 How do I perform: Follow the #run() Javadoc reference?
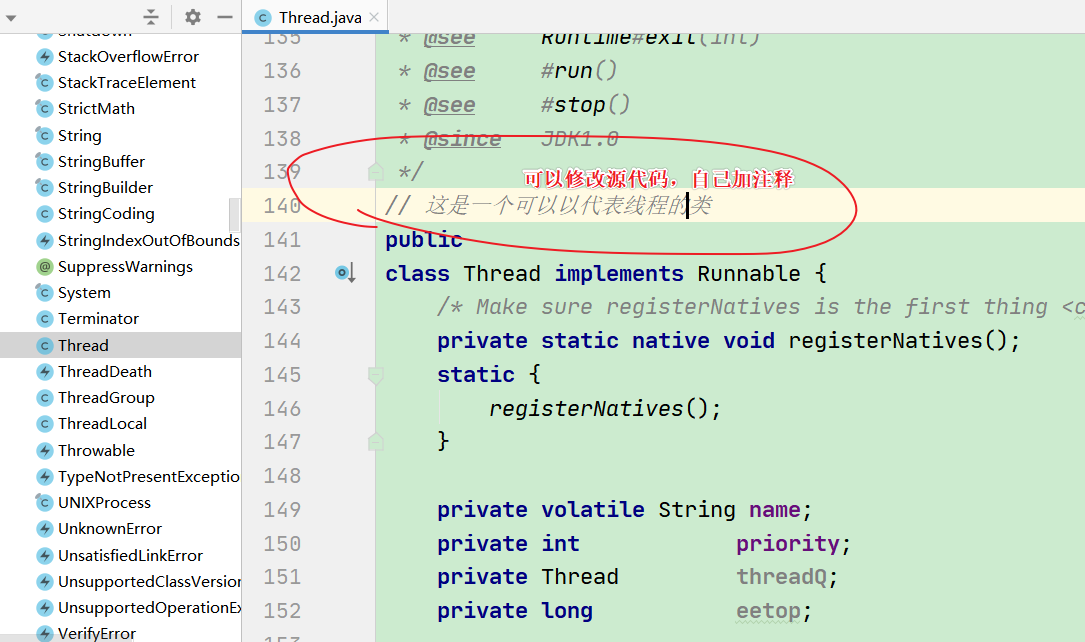click(x=578, y=71)
